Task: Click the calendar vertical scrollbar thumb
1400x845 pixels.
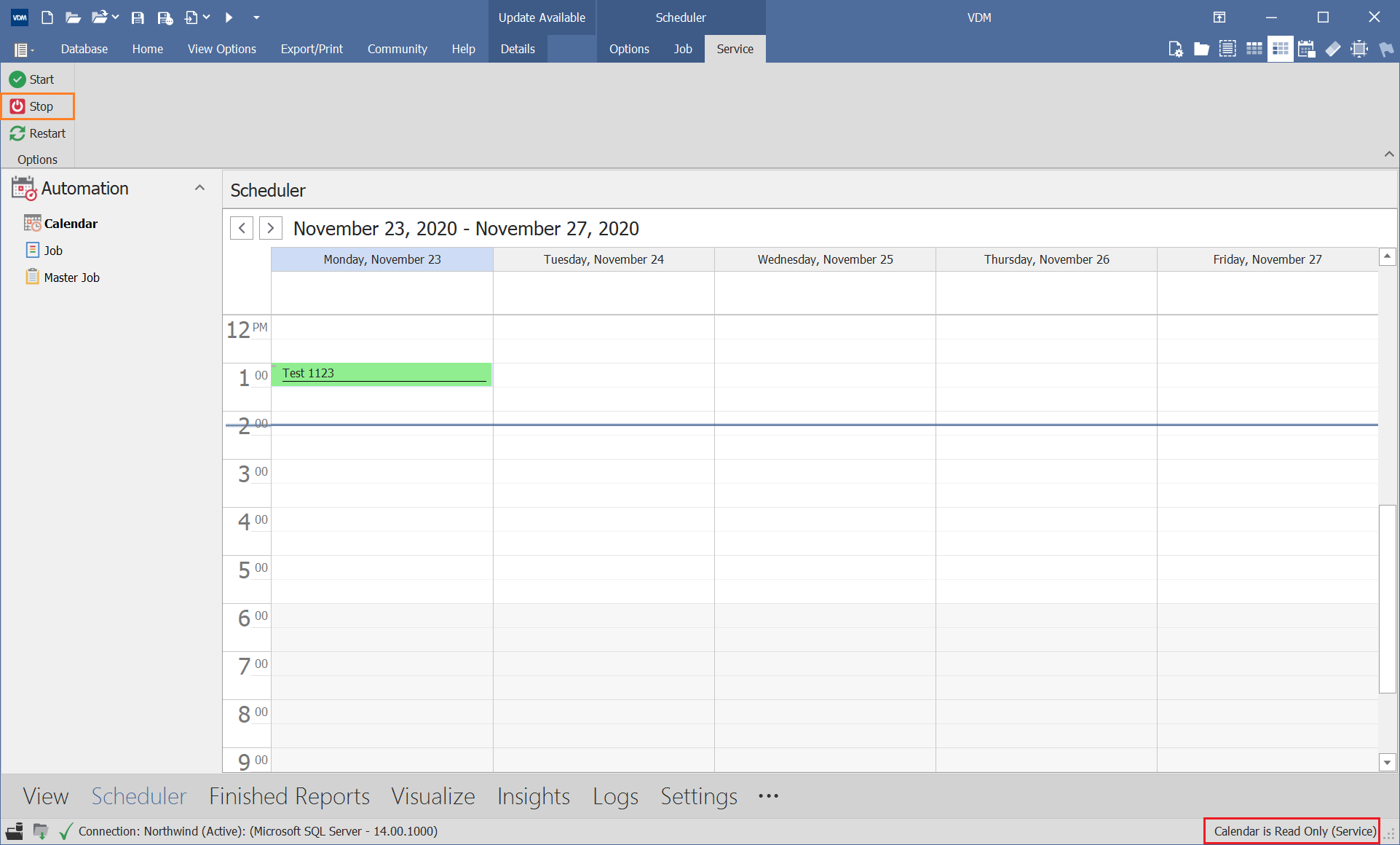Action: click(1388, 599)
